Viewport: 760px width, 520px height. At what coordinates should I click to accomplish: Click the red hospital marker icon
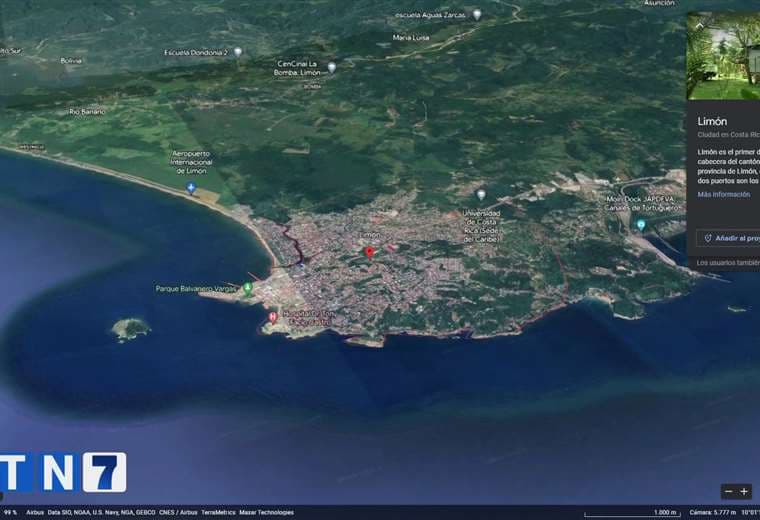pos(272,317)
